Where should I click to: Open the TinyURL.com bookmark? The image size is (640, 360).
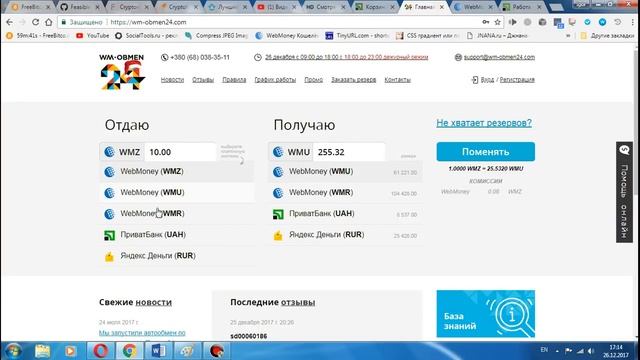(x=357, y=36)
